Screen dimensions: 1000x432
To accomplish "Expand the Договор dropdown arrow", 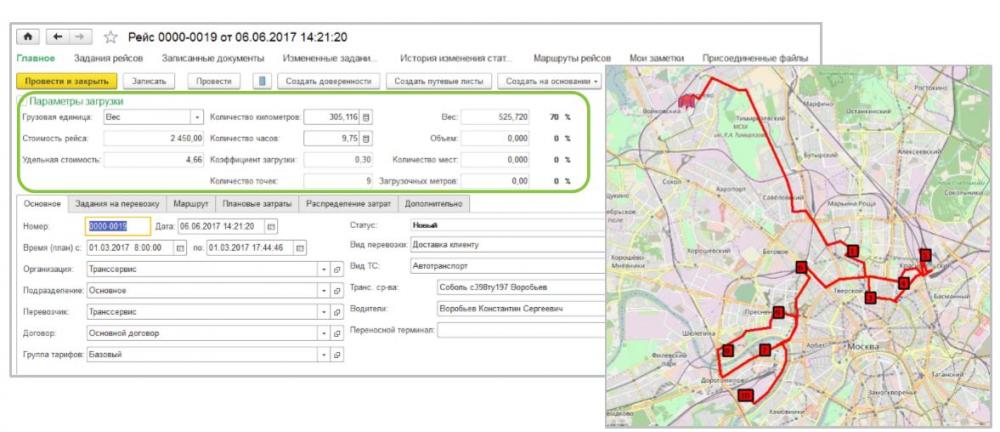I will [325, 333].
